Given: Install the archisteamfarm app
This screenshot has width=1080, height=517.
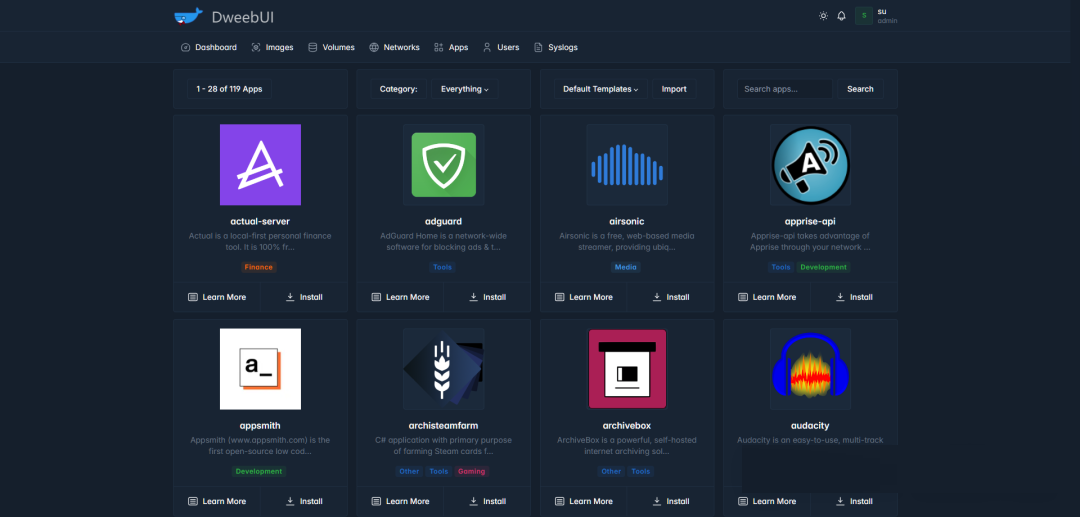Looking at the screenshot, I should click(x=488, y=501).
